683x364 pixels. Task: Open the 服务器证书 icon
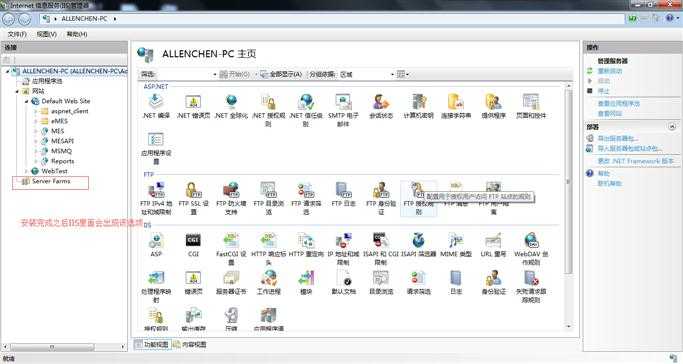[231, 278]
